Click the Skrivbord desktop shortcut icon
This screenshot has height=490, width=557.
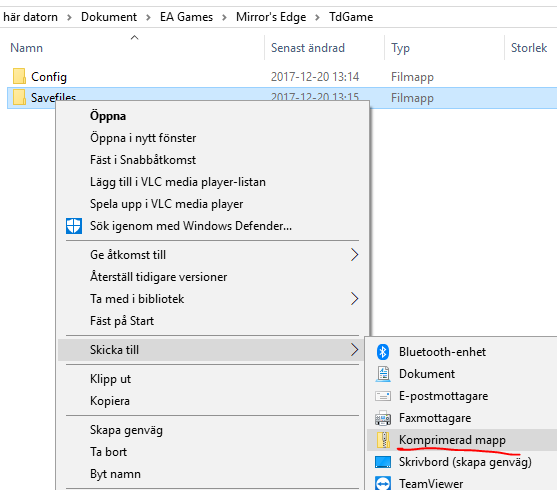pos(383,462)
